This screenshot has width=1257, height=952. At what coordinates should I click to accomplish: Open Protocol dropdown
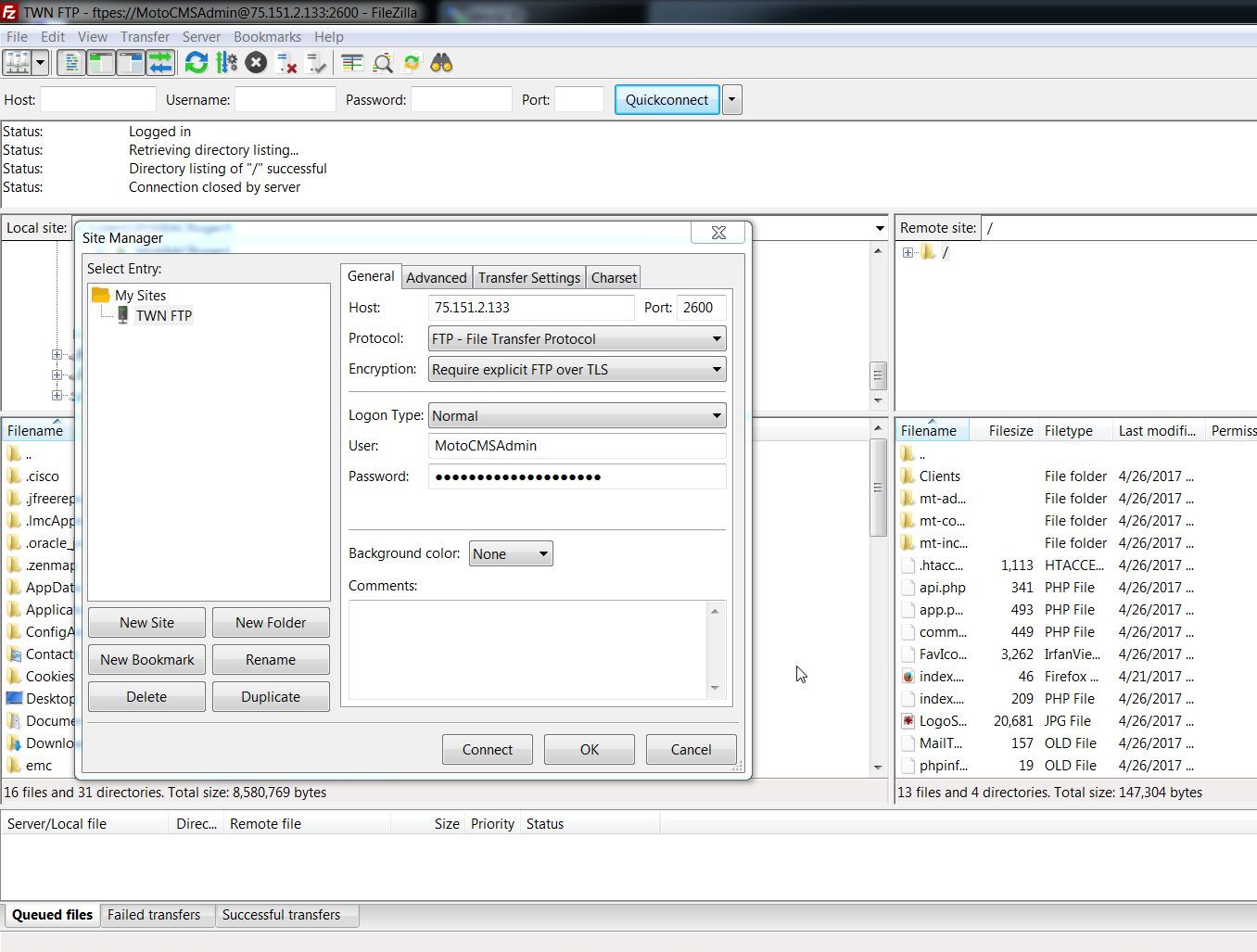tap(577, 339)
